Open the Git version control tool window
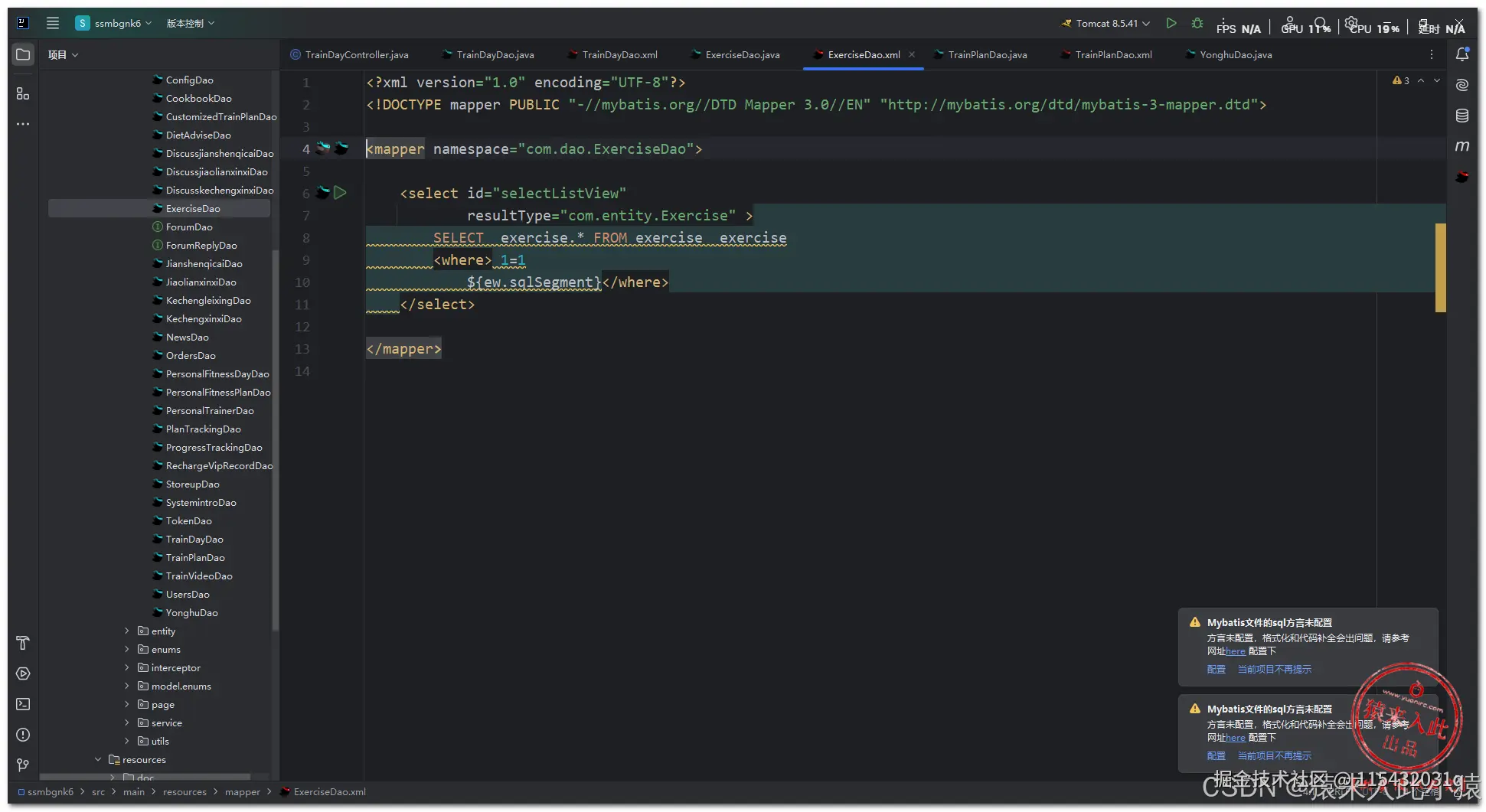1486x812 pixels. point(23,765)
